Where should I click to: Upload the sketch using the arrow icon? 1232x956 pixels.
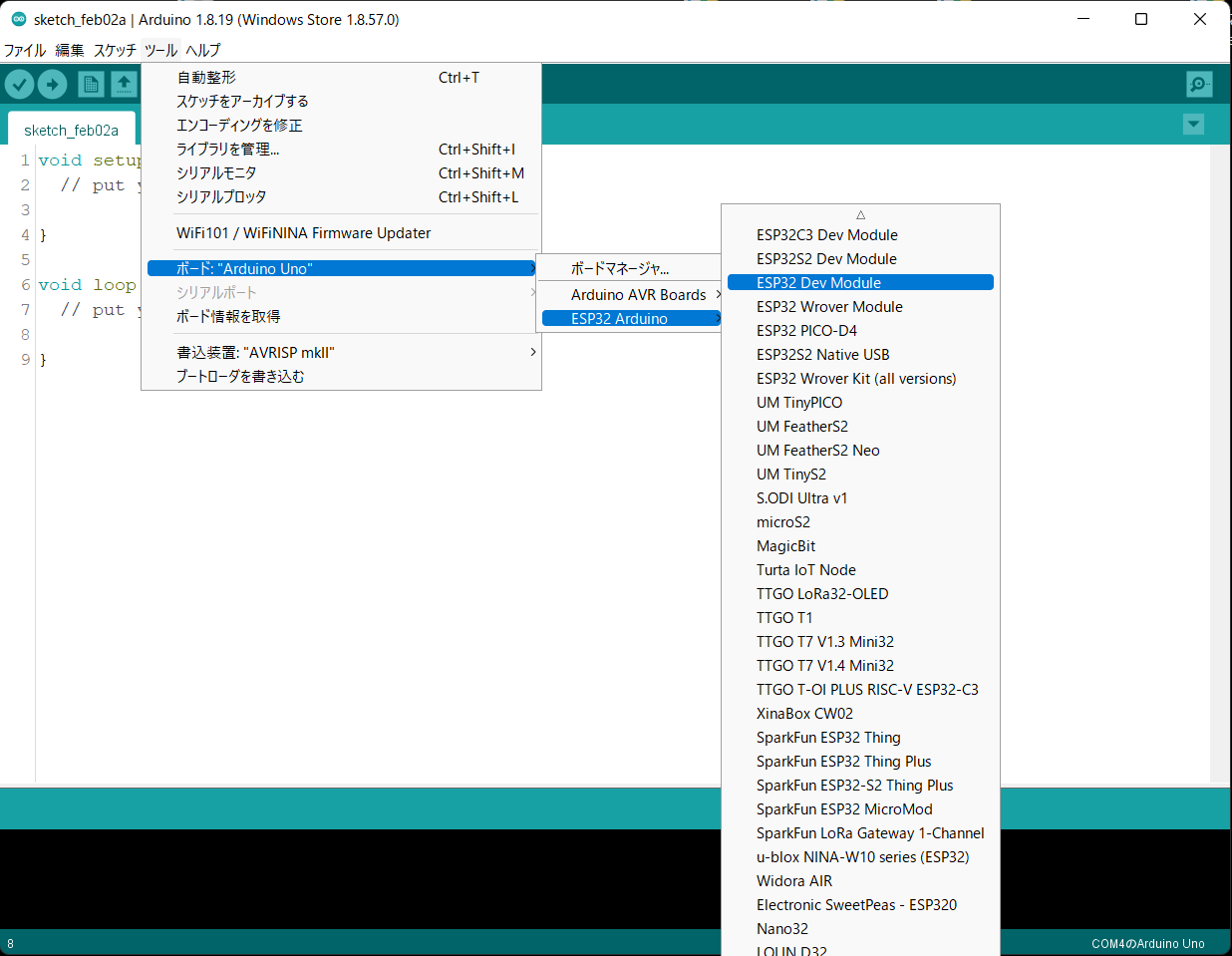[52, 84]
